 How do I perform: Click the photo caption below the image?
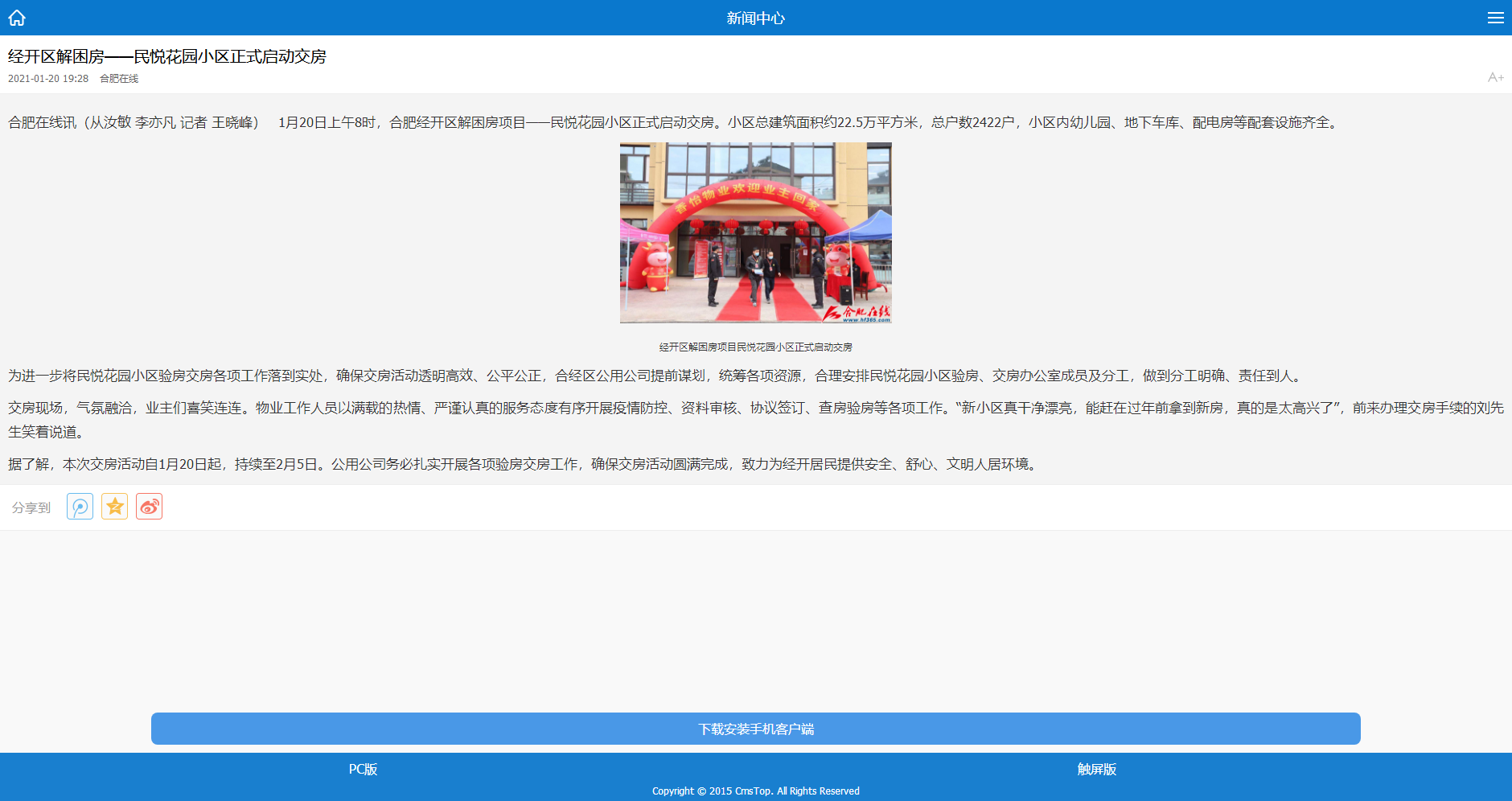755,347
